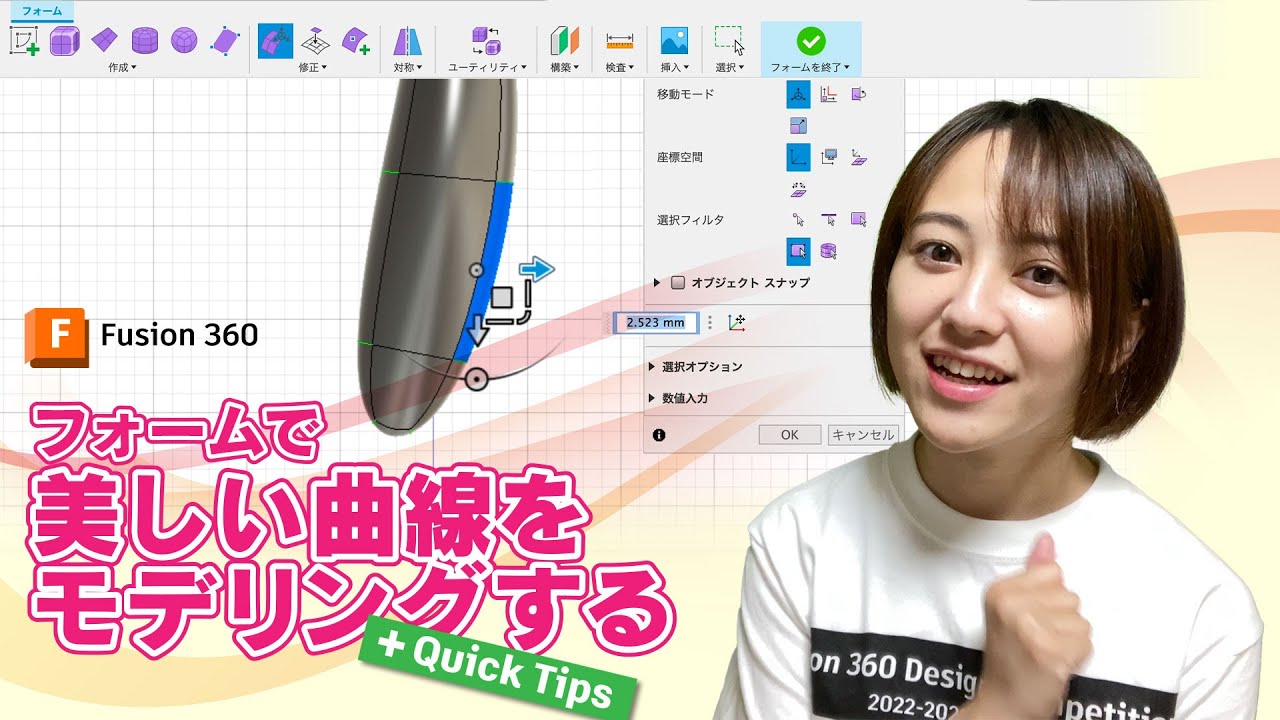Image resolution: width=1280 pixels, height=720 pixels.
Task: Click the 2.523 mm value field
Action: 656,322
